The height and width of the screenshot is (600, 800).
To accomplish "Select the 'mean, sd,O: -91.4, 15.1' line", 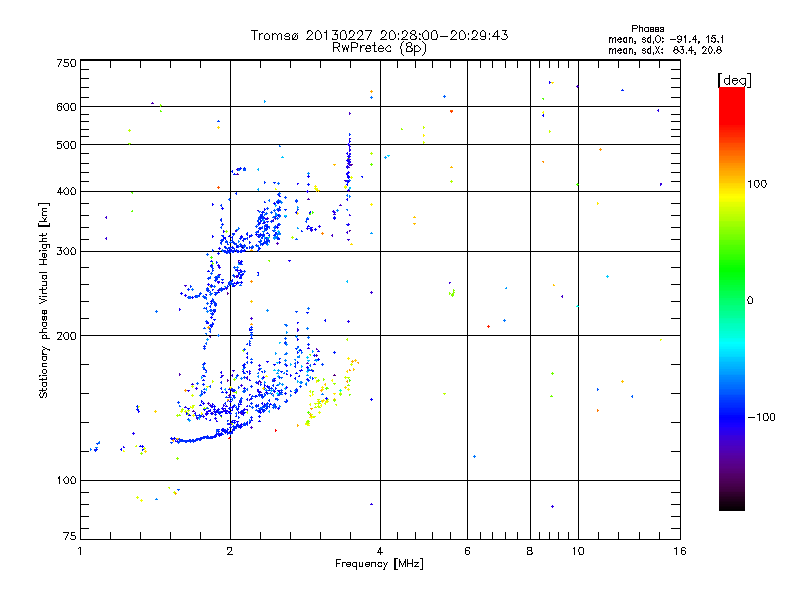I will 665,39.
